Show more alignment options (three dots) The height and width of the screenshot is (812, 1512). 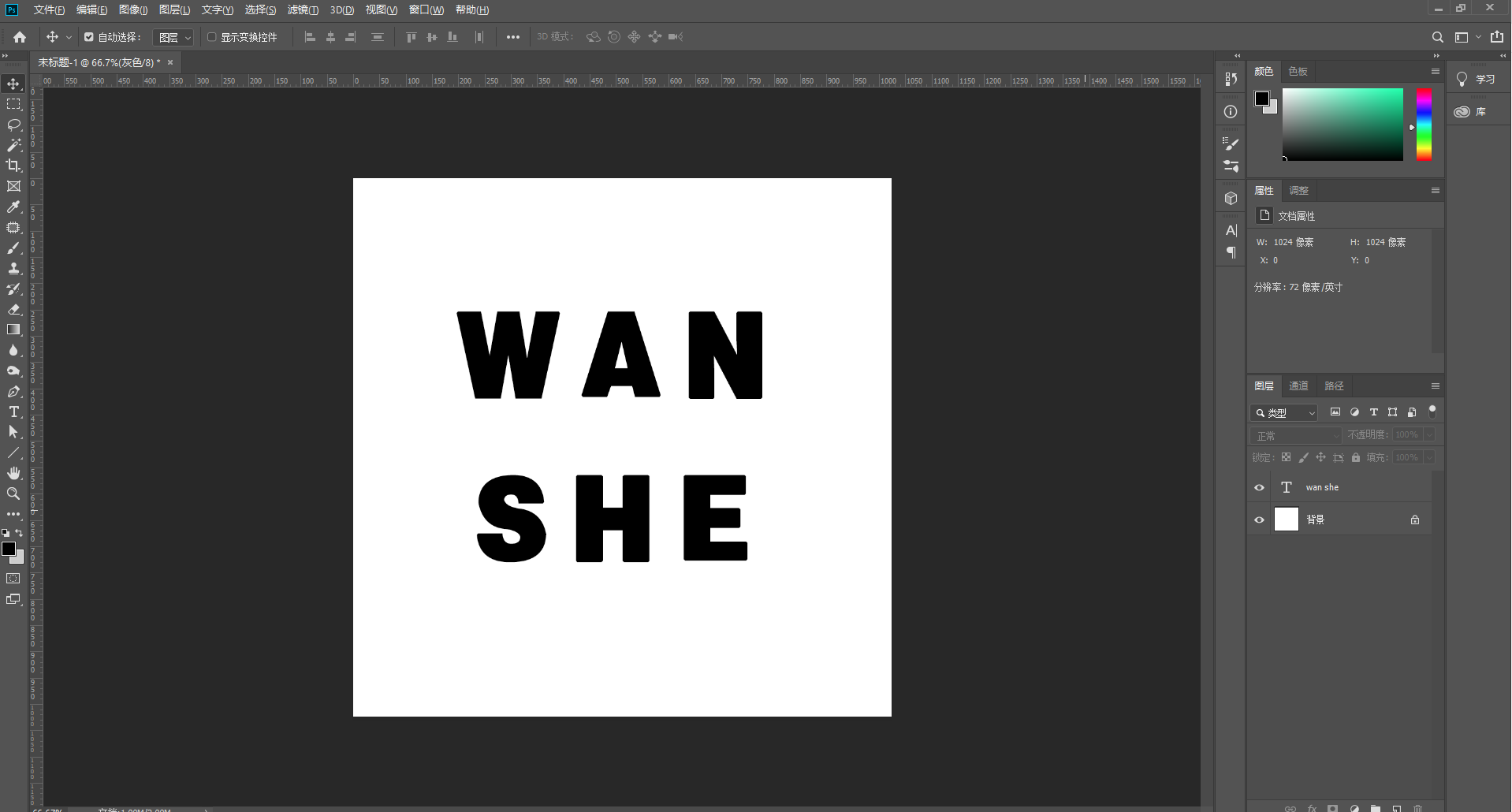pyautogui.click(x=513, y=37)
